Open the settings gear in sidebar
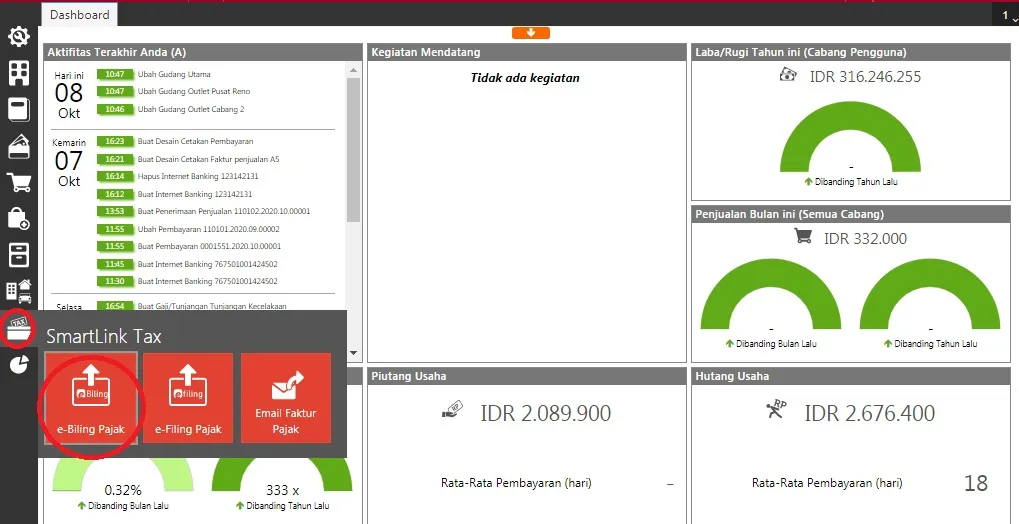The image size is (1019, 524). (x=18, y=37)
